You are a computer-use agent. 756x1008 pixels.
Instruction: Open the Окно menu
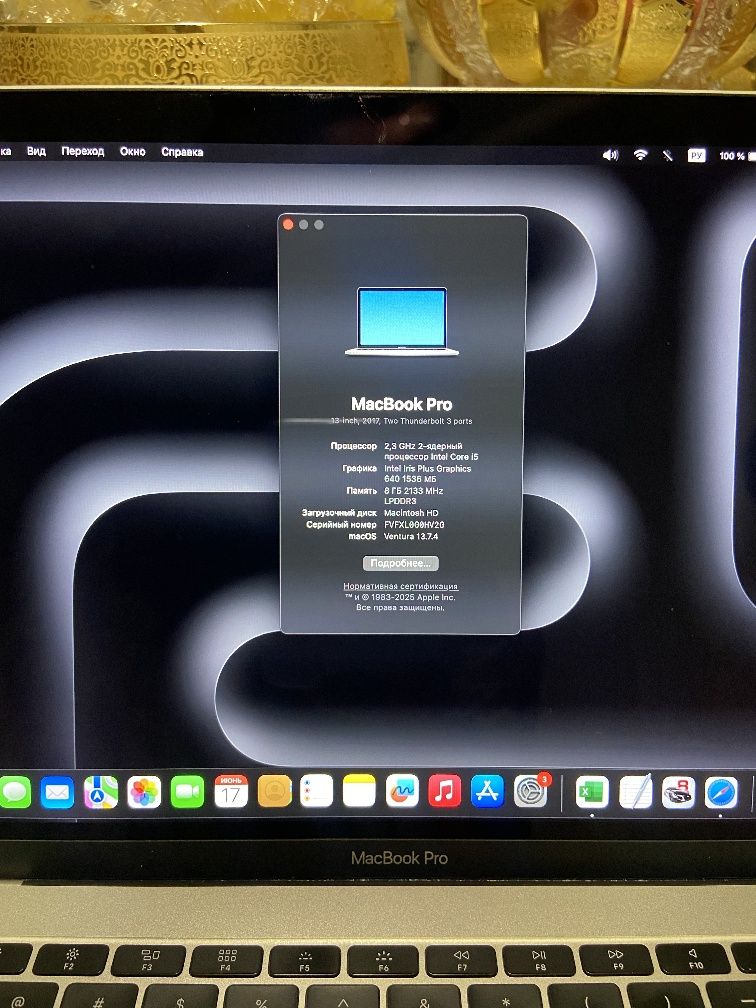coord(132,152)
